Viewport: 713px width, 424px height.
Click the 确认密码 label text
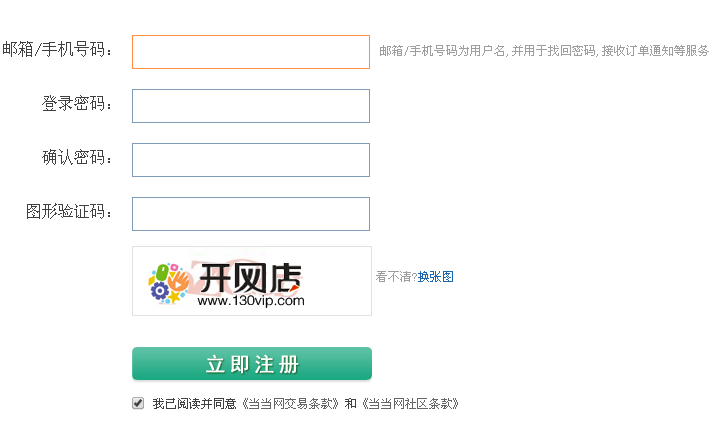(77, 158)
